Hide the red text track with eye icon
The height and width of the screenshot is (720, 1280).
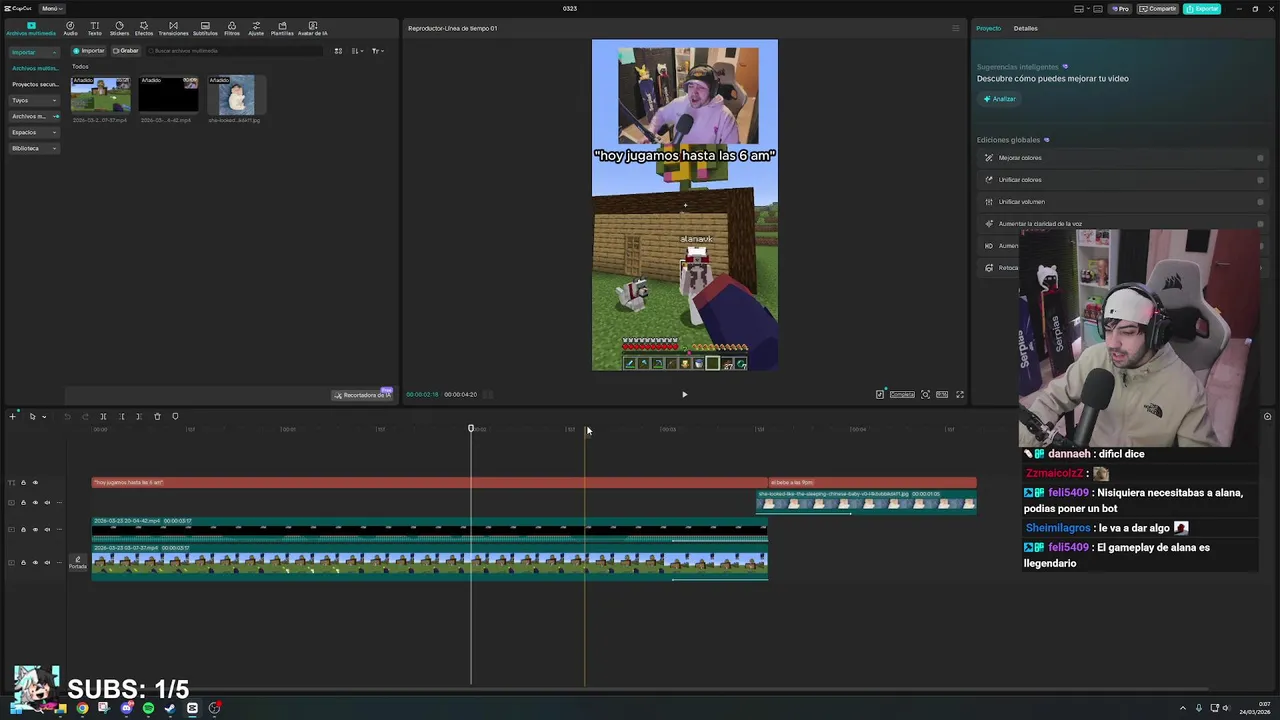[x=35, y=483]
